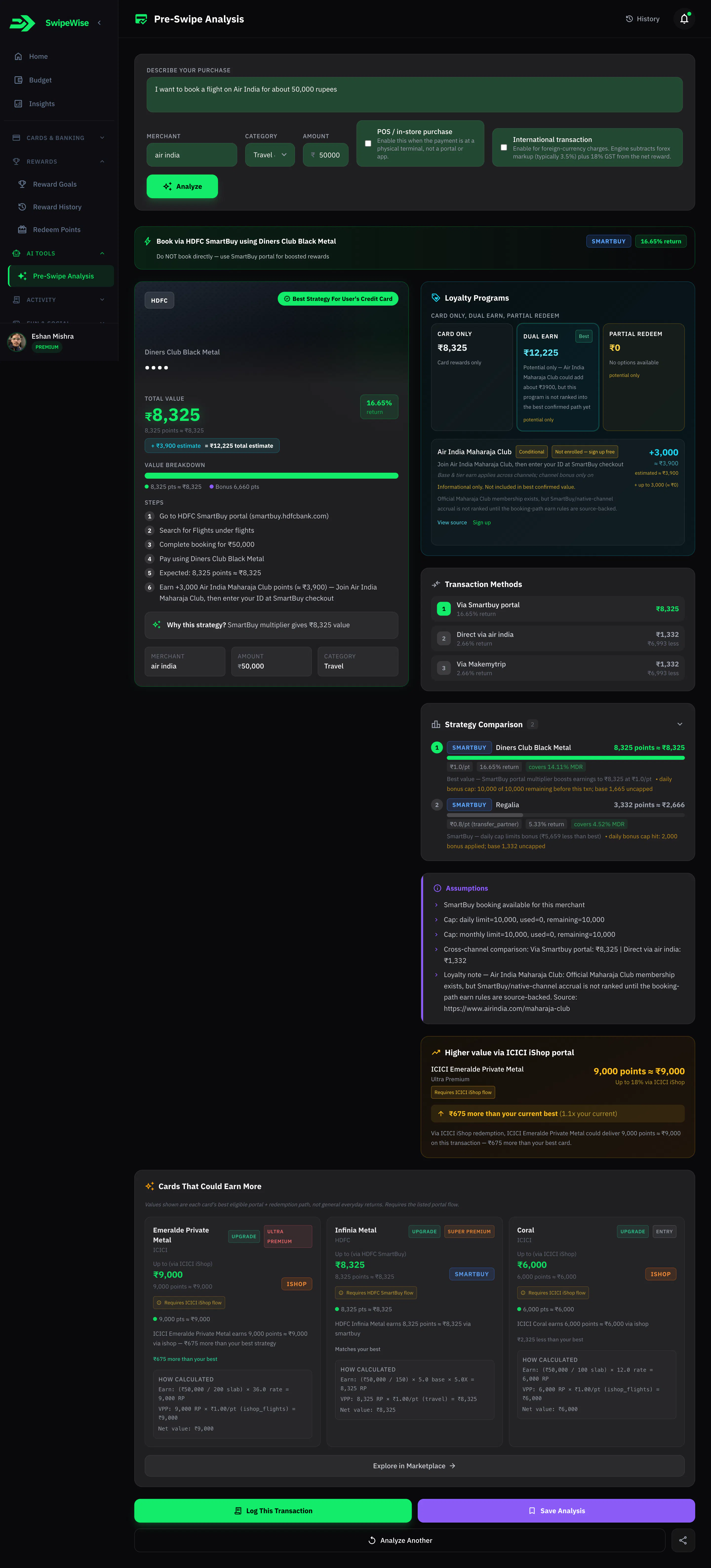Click the Regalia strategy progress bar
The height and width of the screenshot is (1568, 711).
(x=566, y=815)
